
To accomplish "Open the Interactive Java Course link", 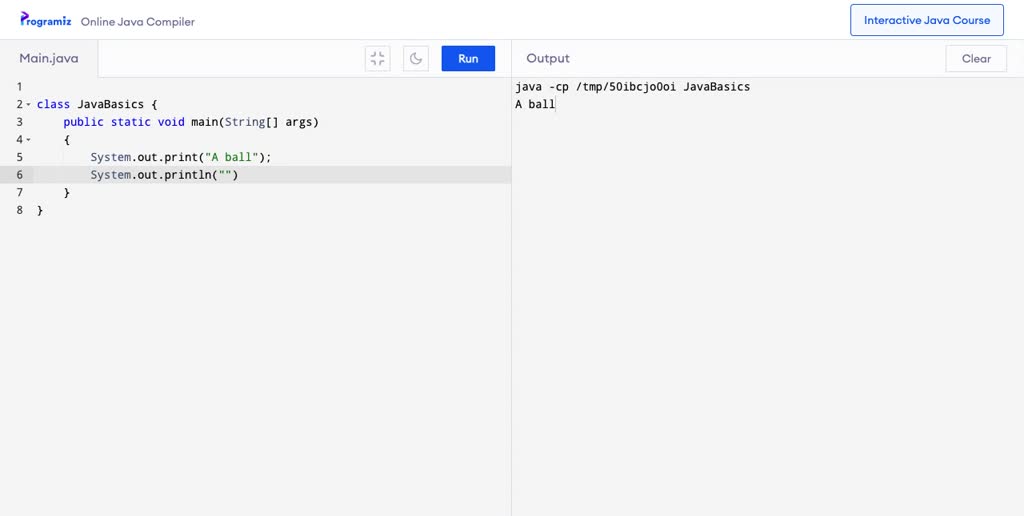I will tap(927, 20).
